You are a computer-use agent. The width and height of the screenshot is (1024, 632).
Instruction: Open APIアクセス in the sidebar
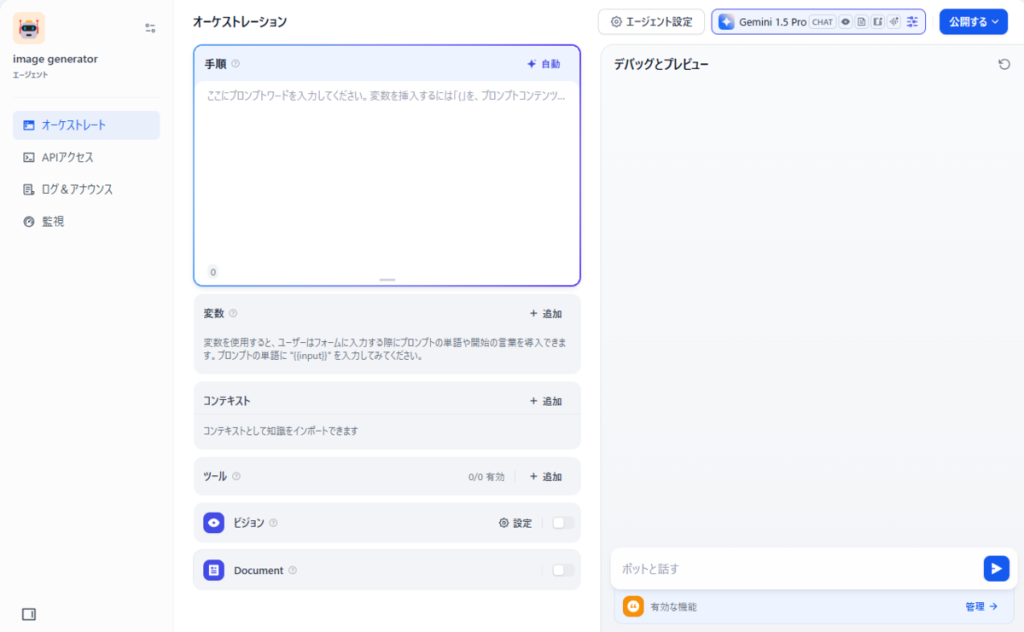point(67,157)
